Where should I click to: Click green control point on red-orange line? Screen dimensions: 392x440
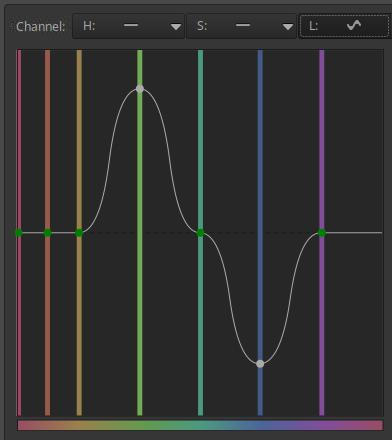tap(48, 233)
